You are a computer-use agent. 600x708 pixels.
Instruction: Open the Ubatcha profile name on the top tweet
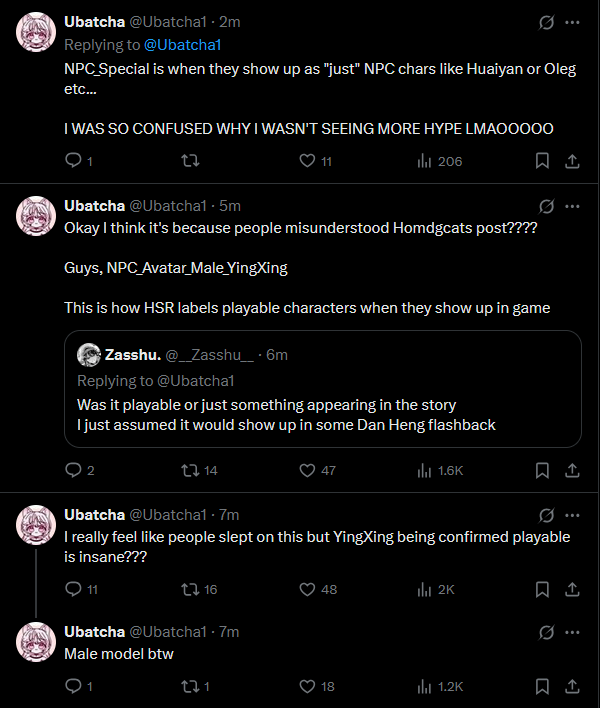tap(94, 21)
